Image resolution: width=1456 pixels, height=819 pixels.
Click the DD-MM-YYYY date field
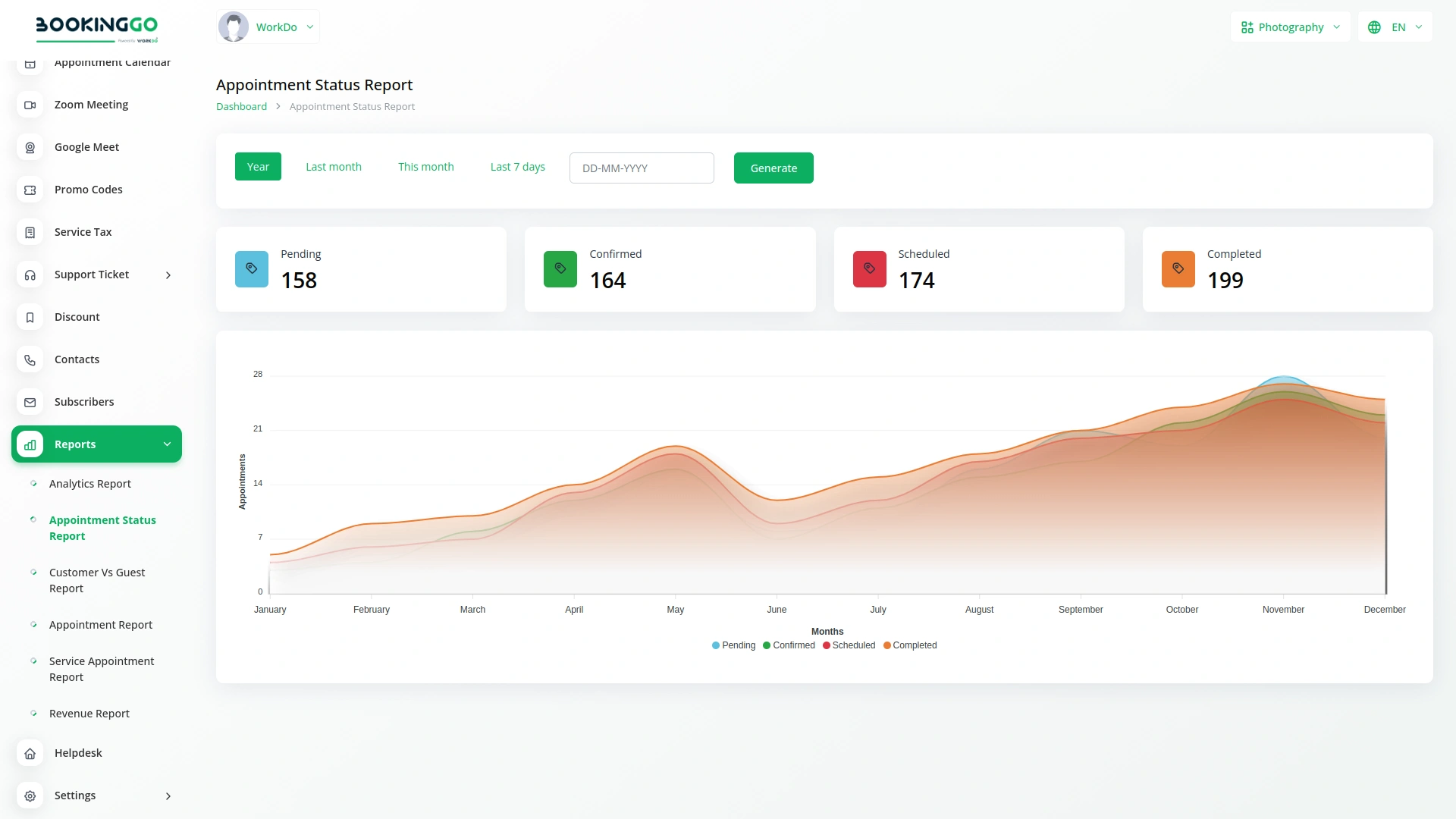click(641, 168)
